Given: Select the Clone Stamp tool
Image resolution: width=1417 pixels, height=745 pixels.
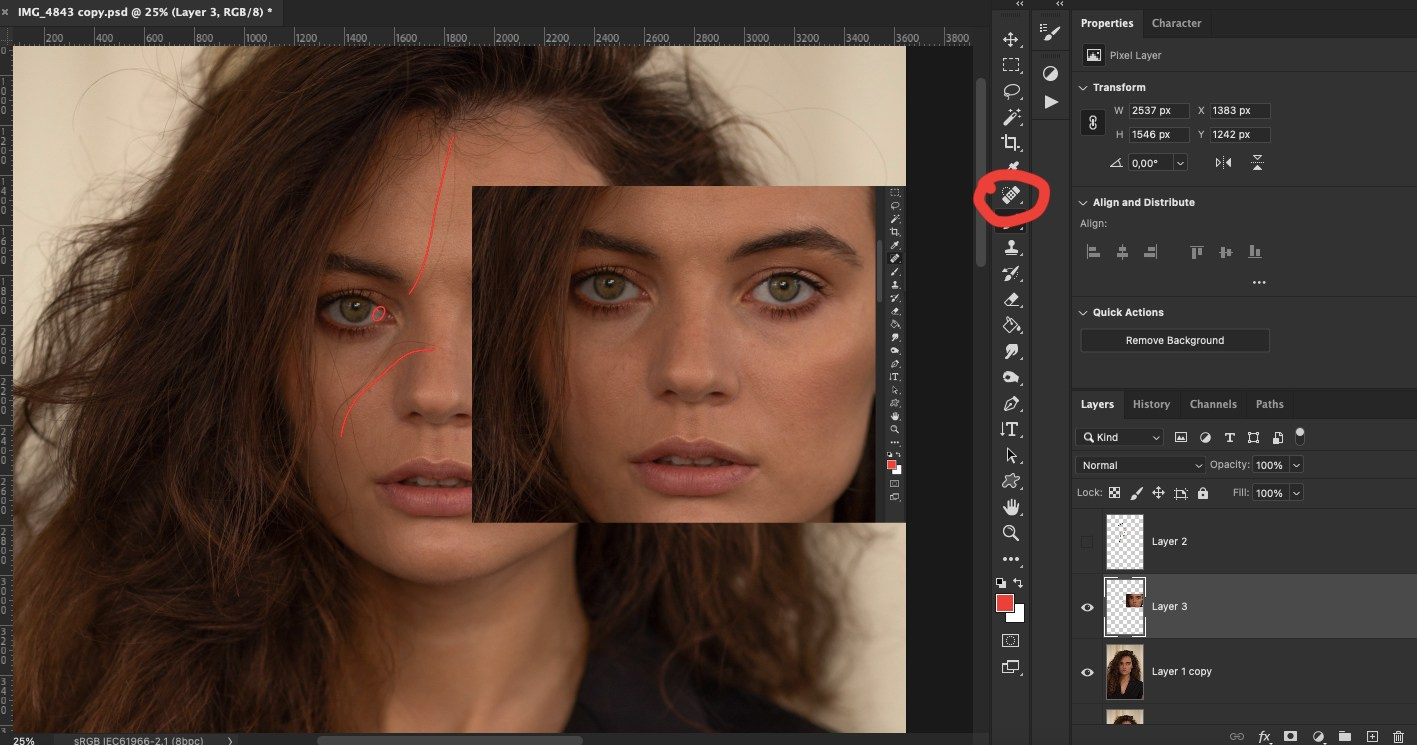Looking at the screenshot, I should click(1011, 246).
